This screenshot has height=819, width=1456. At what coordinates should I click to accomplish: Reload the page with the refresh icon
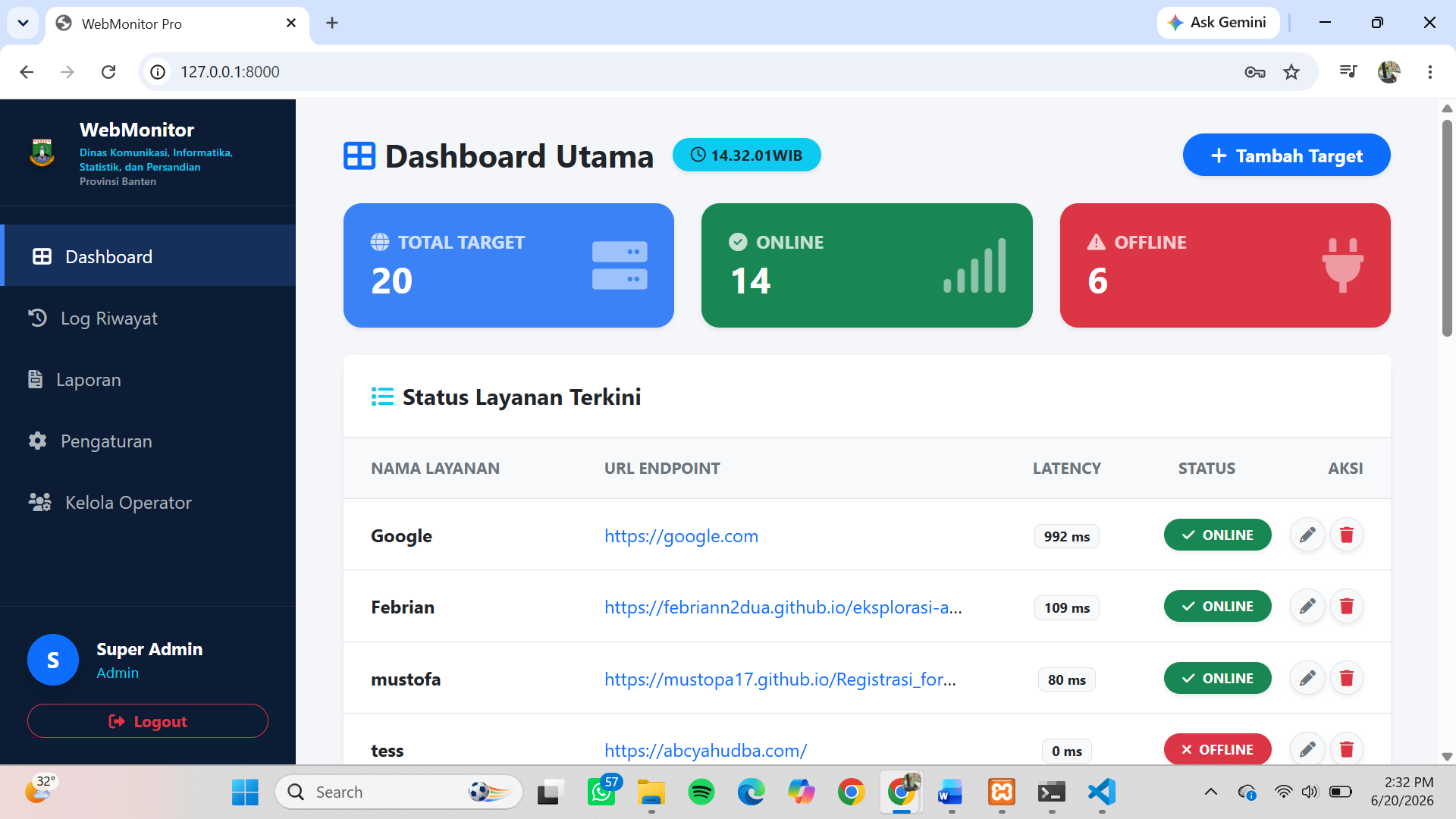[x=108, y=72]
